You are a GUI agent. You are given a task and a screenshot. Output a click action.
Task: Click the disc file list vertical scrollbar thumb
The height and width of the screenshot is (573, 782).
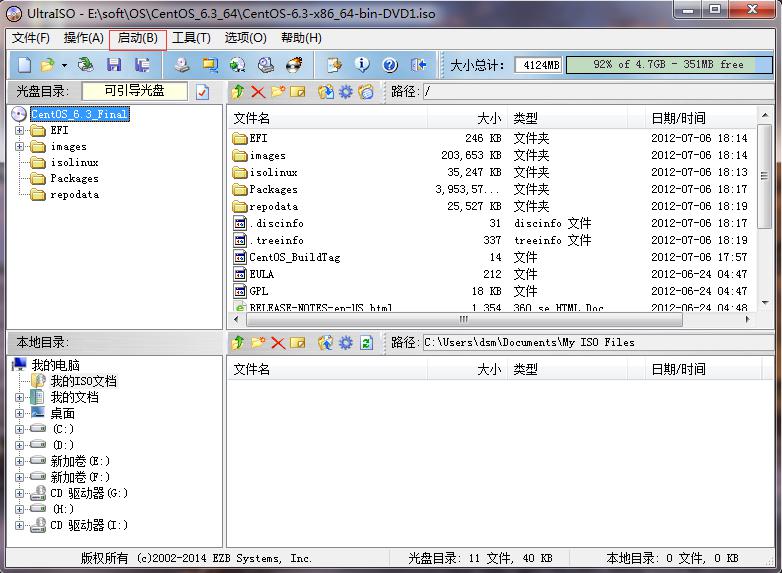point(765,176)
